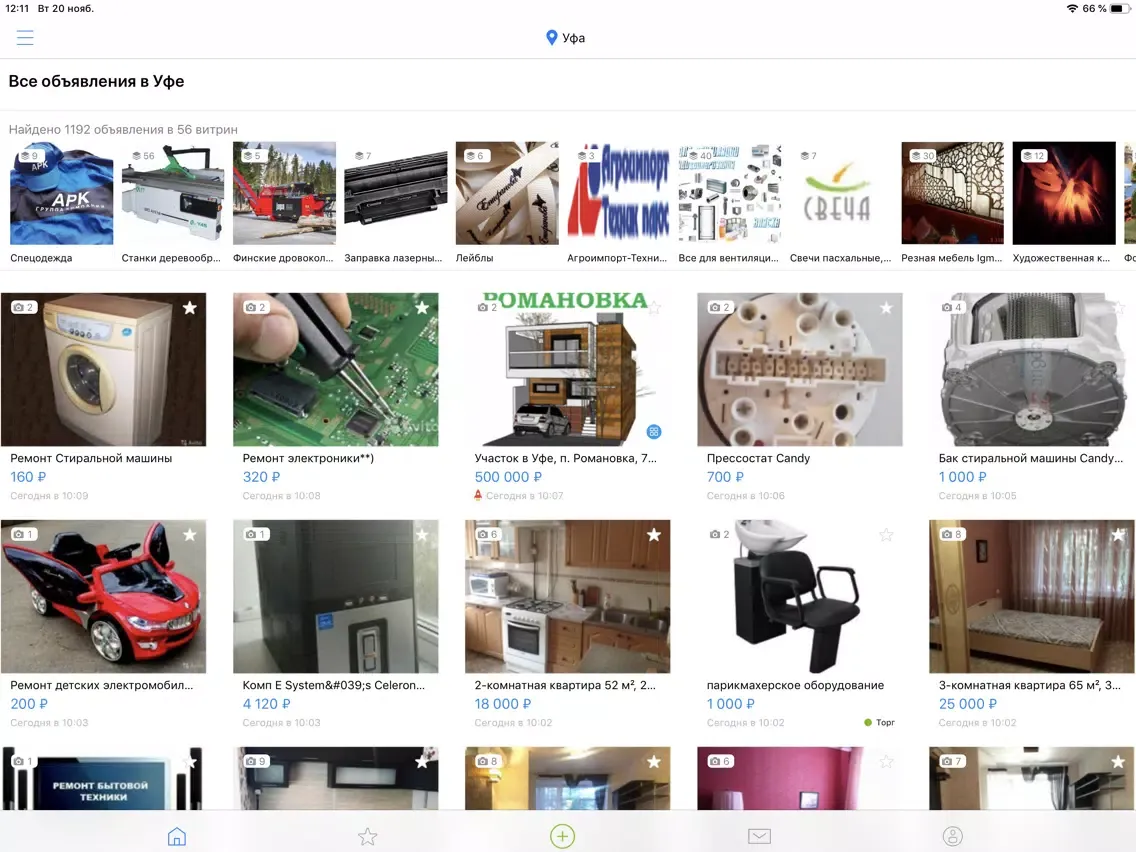Change the city location Уфа
The image size is (1136, 852).
pyautogui.click(x=565, y=38)
